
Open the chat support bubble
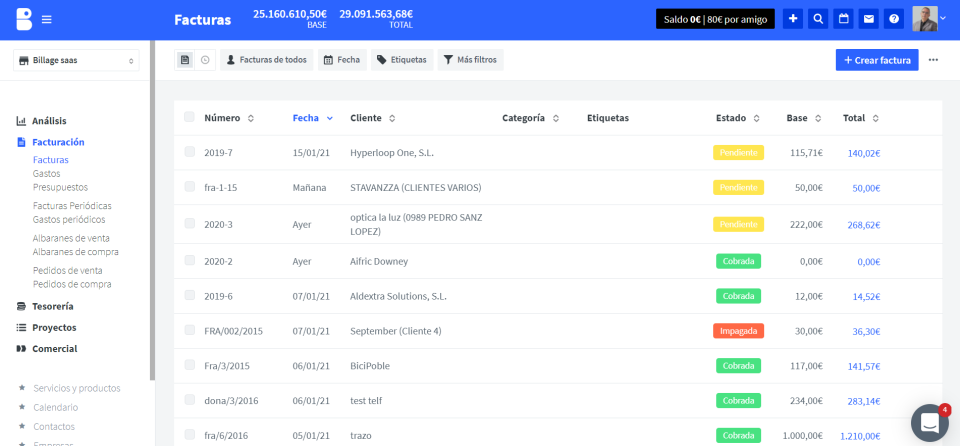[x=929, y=422]
